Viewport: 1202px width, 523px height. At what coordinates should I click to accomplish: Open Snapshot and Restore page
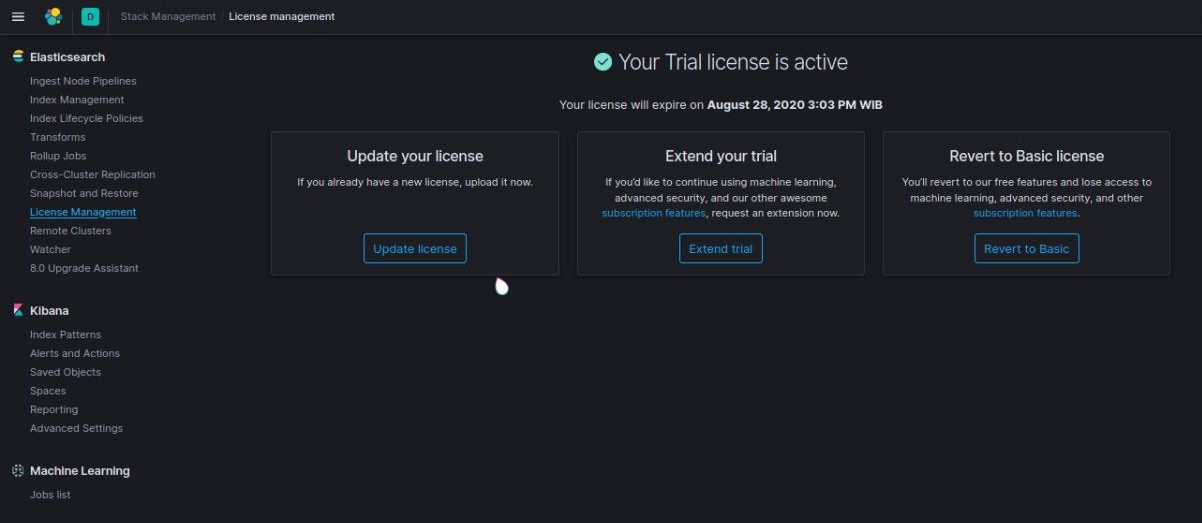tap(84, 193)
